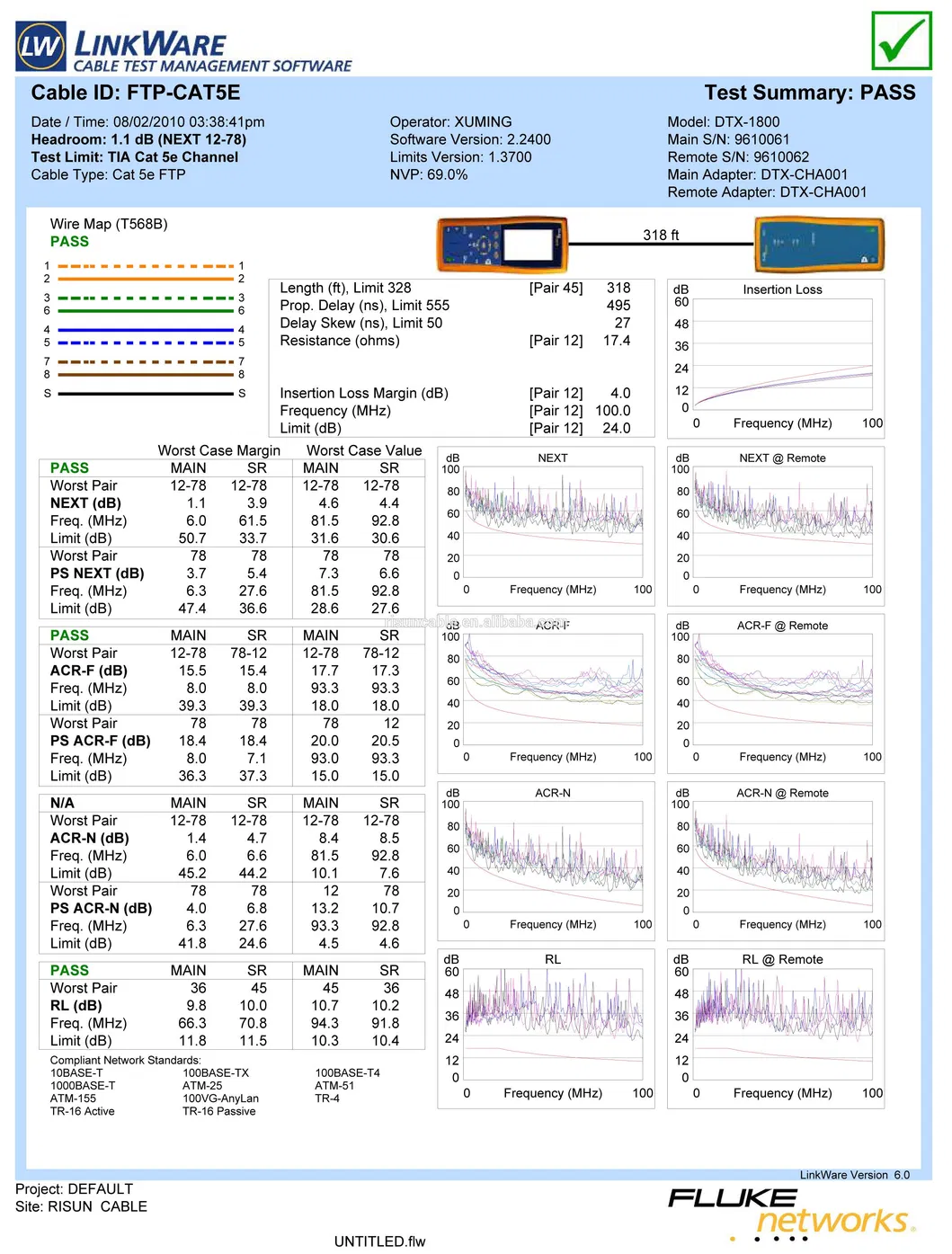
Task: Click the solid blue wire pair 4 line
Action: 145,330
